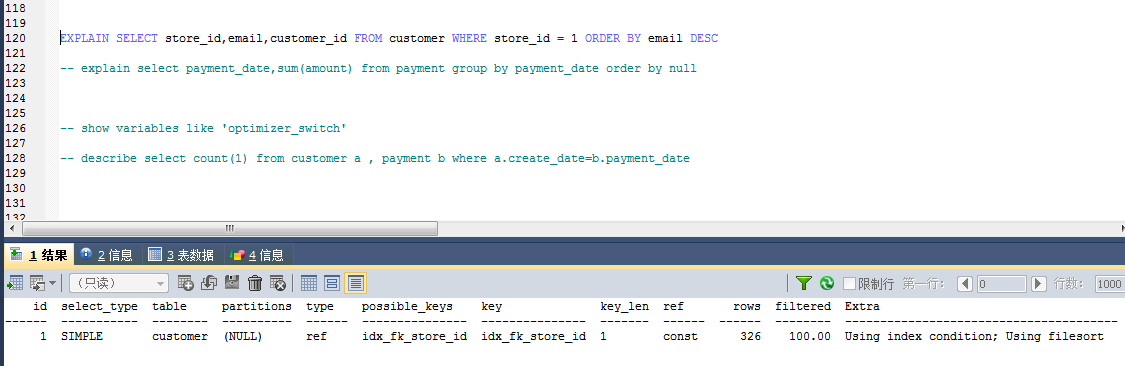Viewport: 1125px width, 366px height.
Task: Click the duplicate current row icon
Action: click(x=209, y=283)
